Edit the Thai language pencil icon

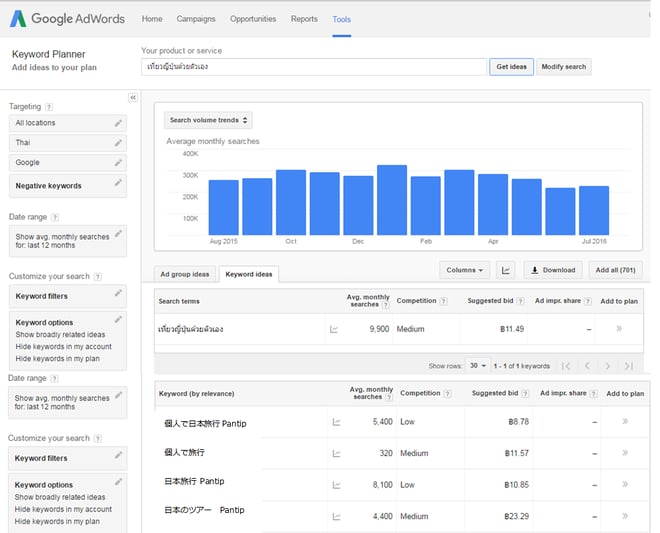click(118, 143)
